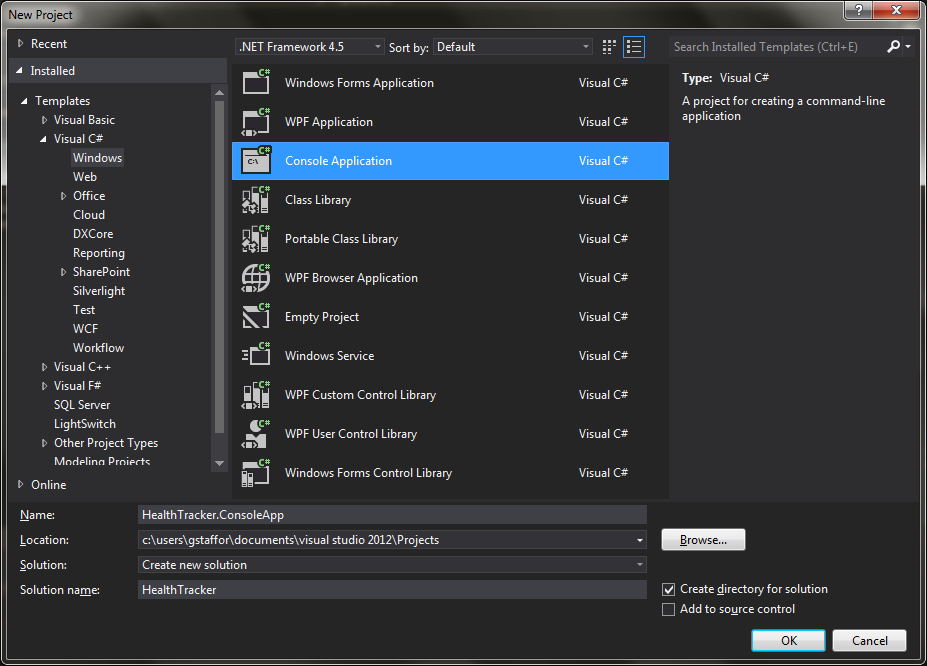Click the tree scrollbar up arrow
This screenshot has height=666, width=927.
[x=219, y=92]
